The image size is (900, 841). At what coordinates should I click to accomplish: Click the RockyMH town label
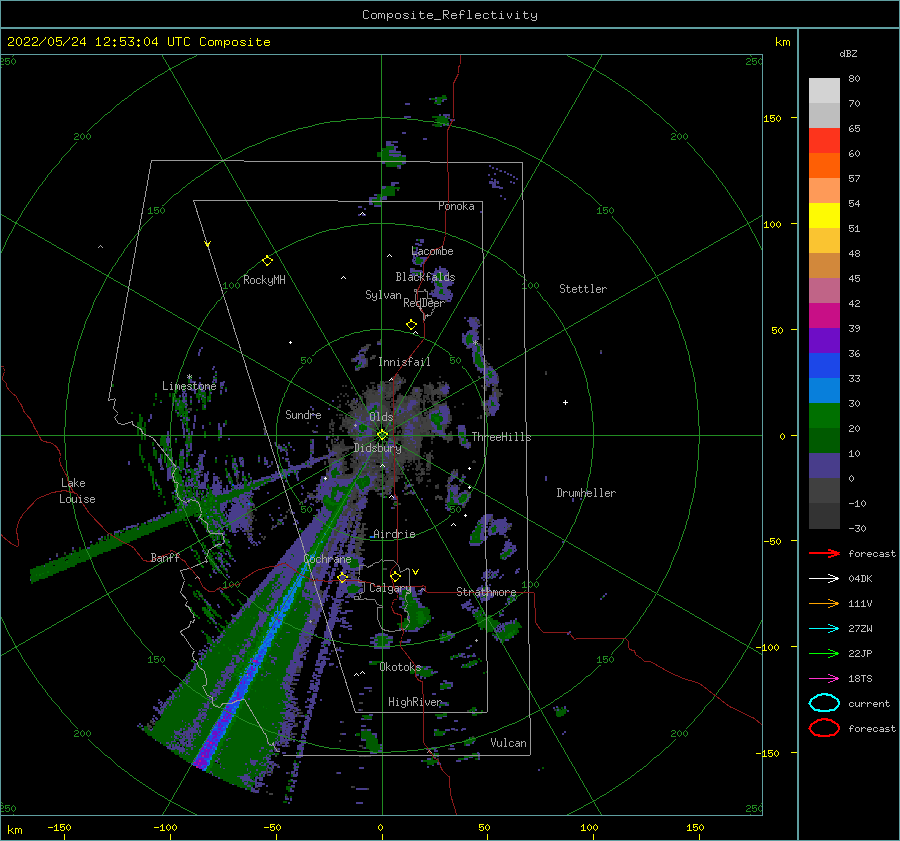coord(264,280)
